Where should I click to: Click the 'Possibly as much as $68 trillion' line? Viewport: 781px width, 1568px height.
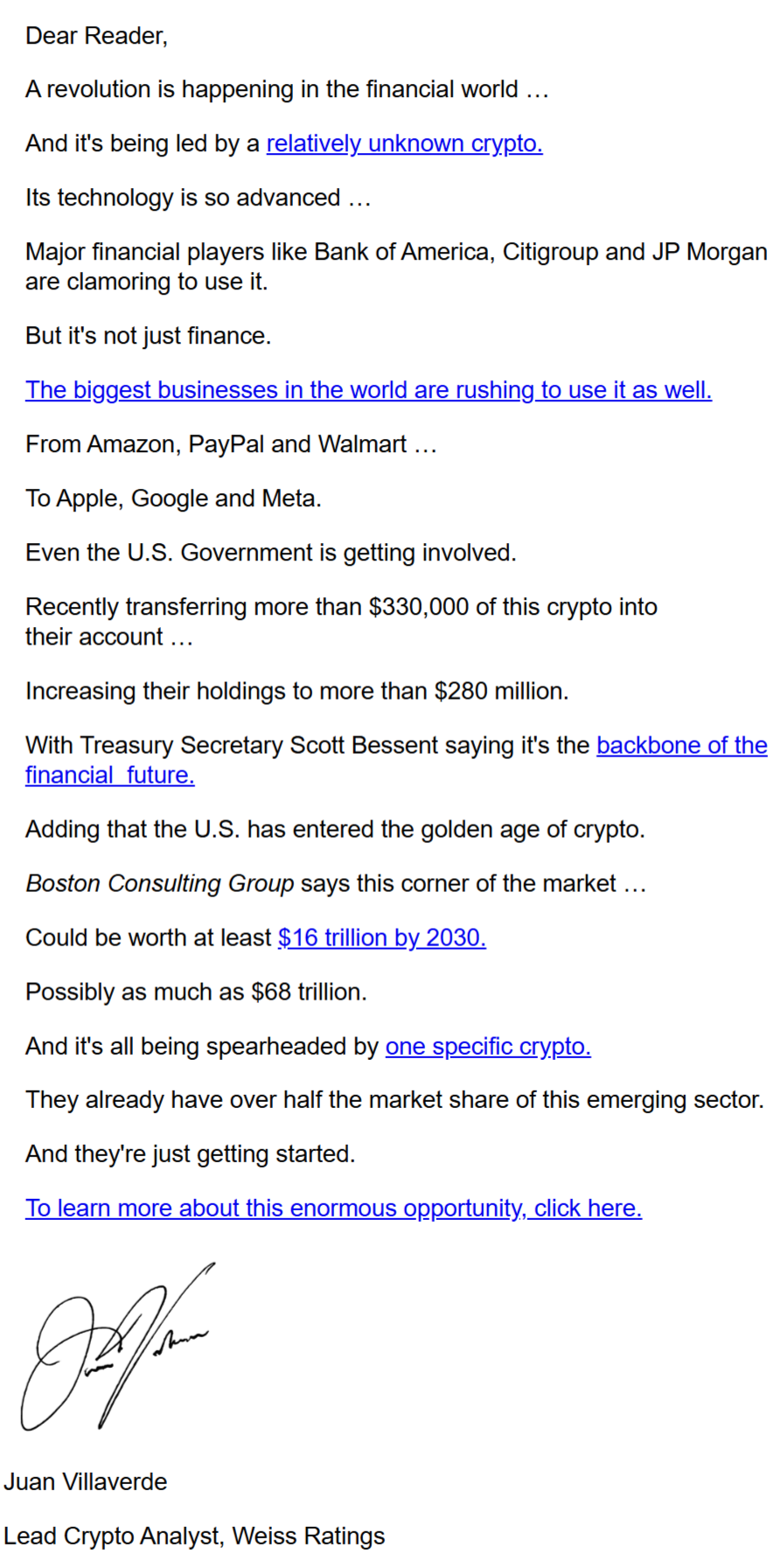(x=196, y=992)
